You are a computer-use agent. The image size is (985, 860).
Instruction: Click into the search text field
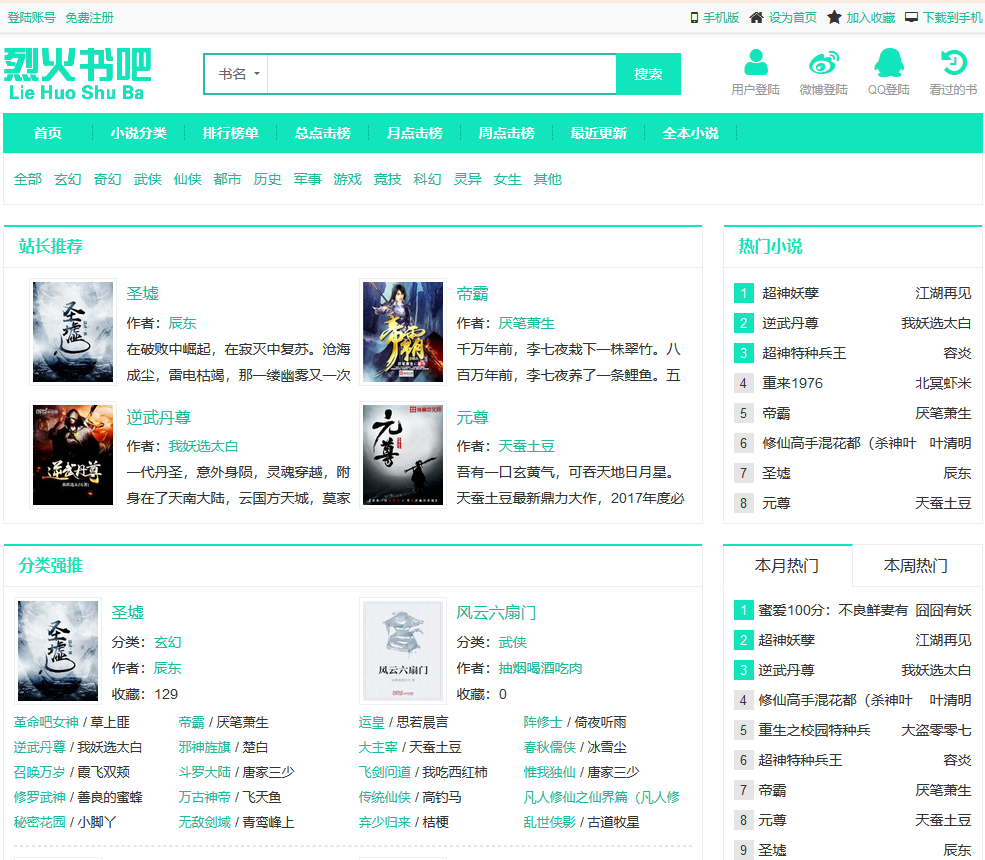click(x=441, y=74)
